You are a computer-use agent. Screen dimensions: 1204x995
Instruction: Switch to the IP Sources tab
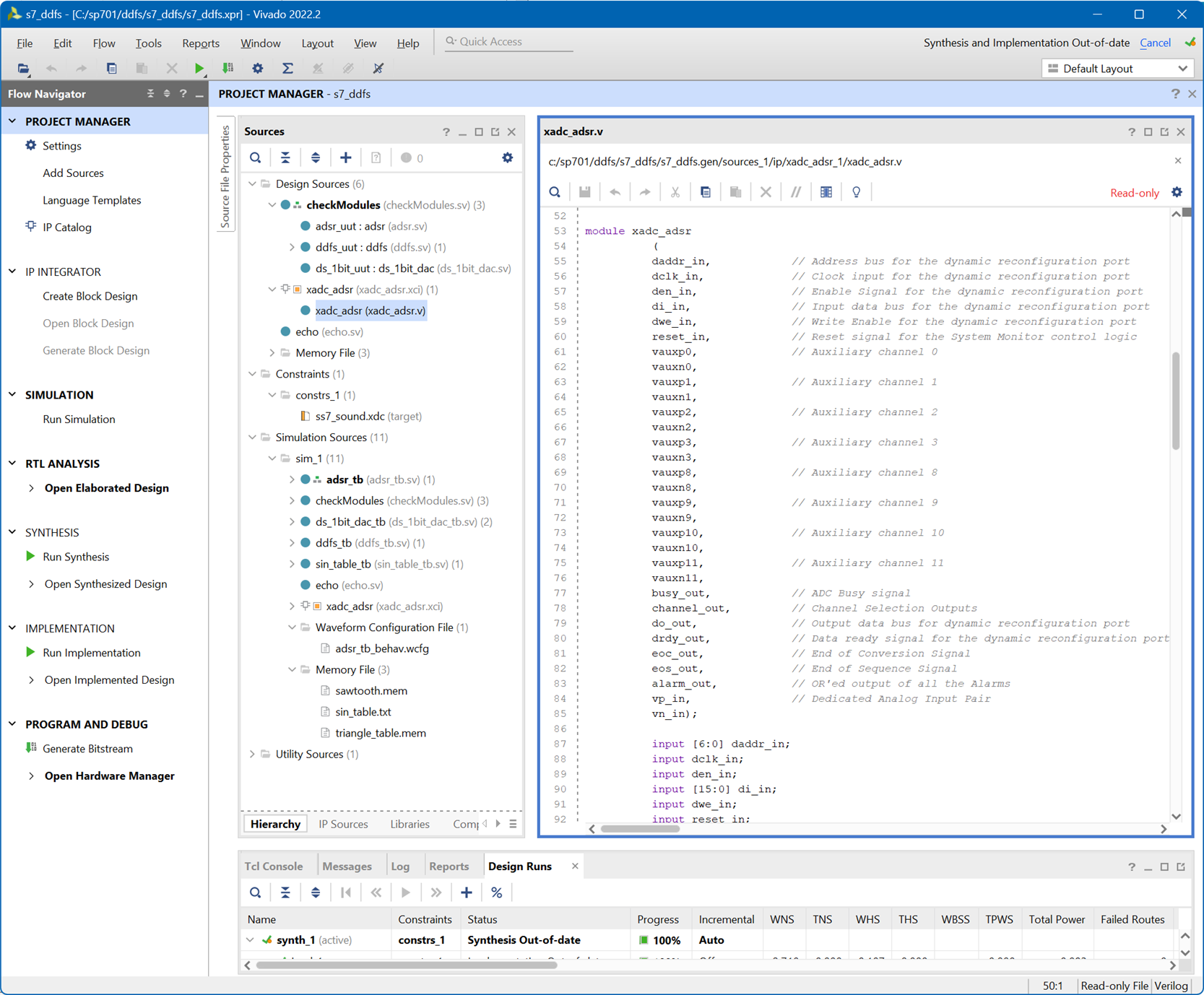coord(343,824)
